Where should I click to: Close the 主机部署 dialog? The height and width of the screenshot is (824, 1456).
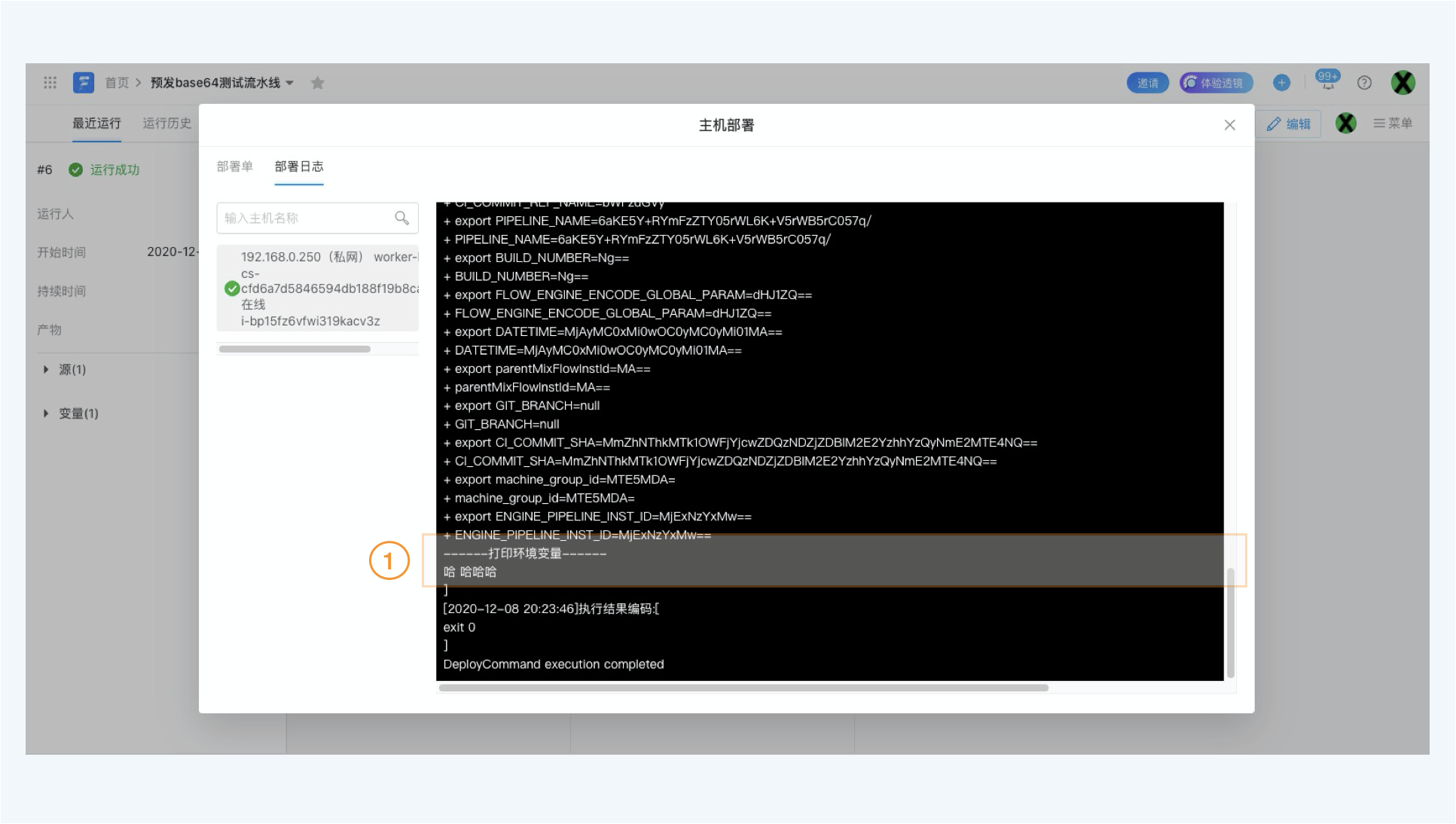[x=1230, y=125]
